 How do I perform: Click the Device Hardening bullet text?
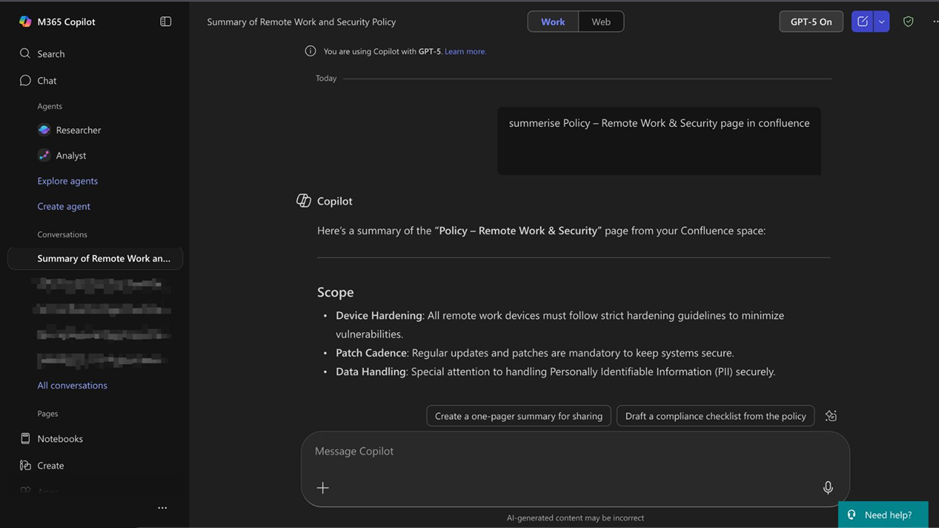pos(559,324)
